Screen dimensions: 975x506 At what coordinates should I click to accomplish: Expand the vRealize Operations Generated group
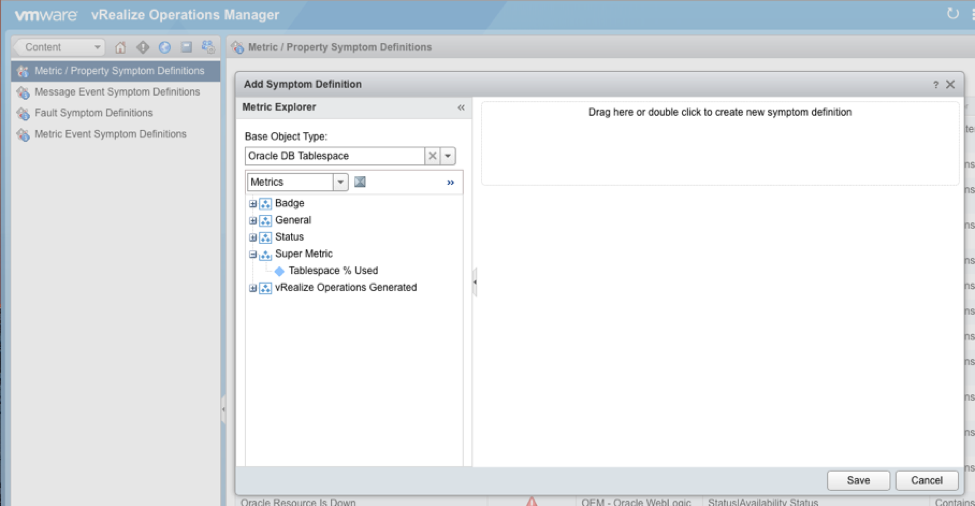253,288
